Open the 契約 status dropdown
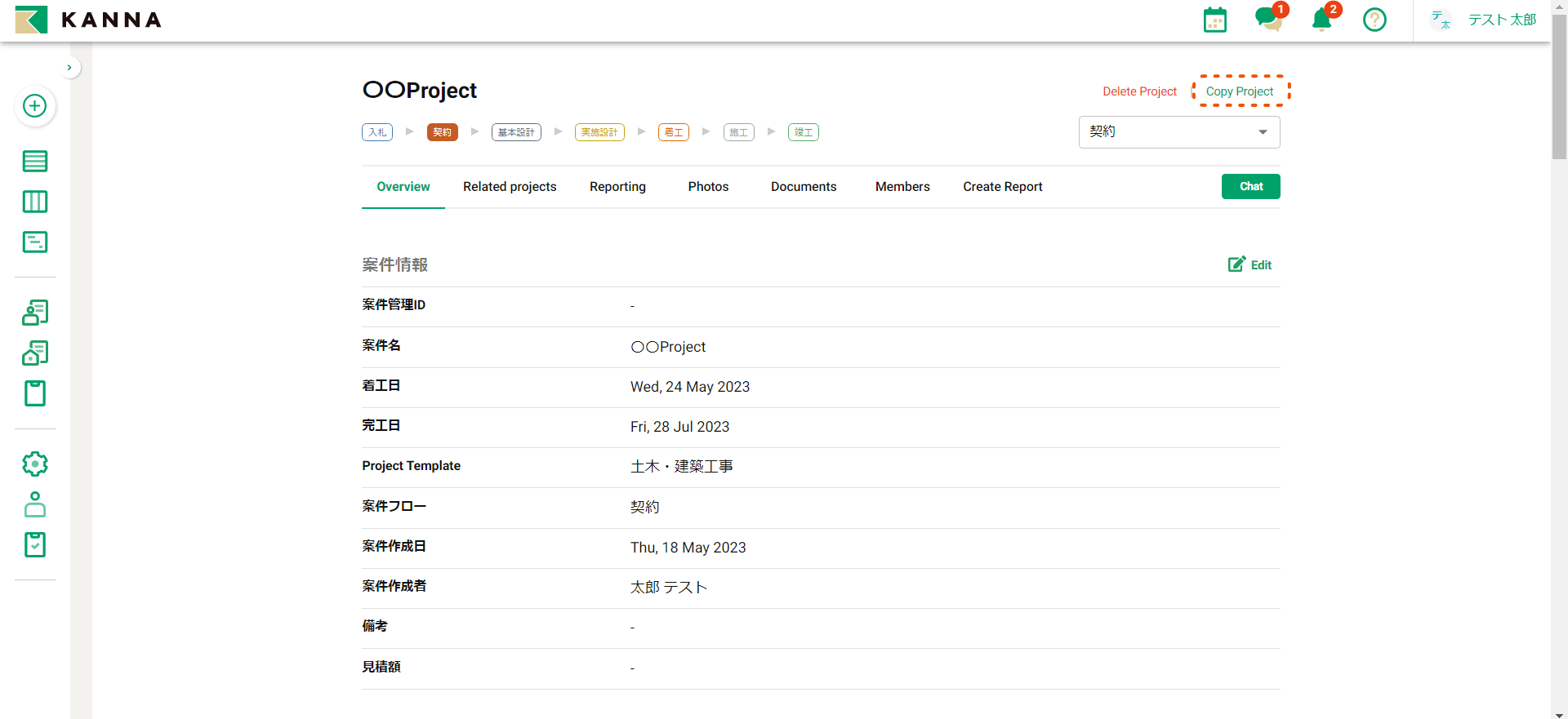 coord(1178,132)
